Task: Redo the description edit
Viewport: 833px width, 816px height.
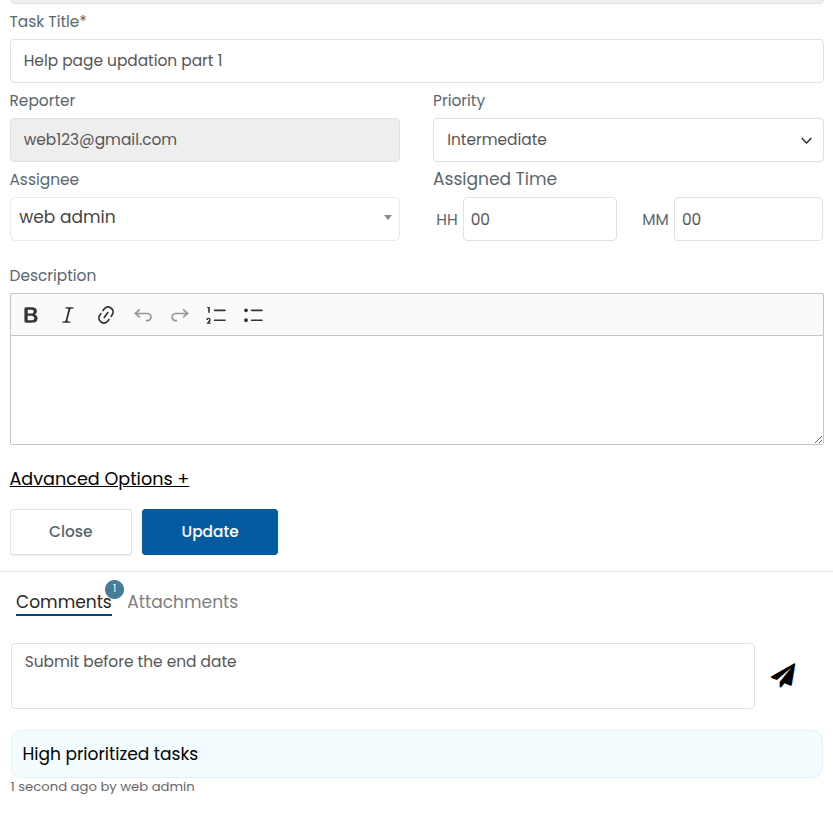Action: 180,315
